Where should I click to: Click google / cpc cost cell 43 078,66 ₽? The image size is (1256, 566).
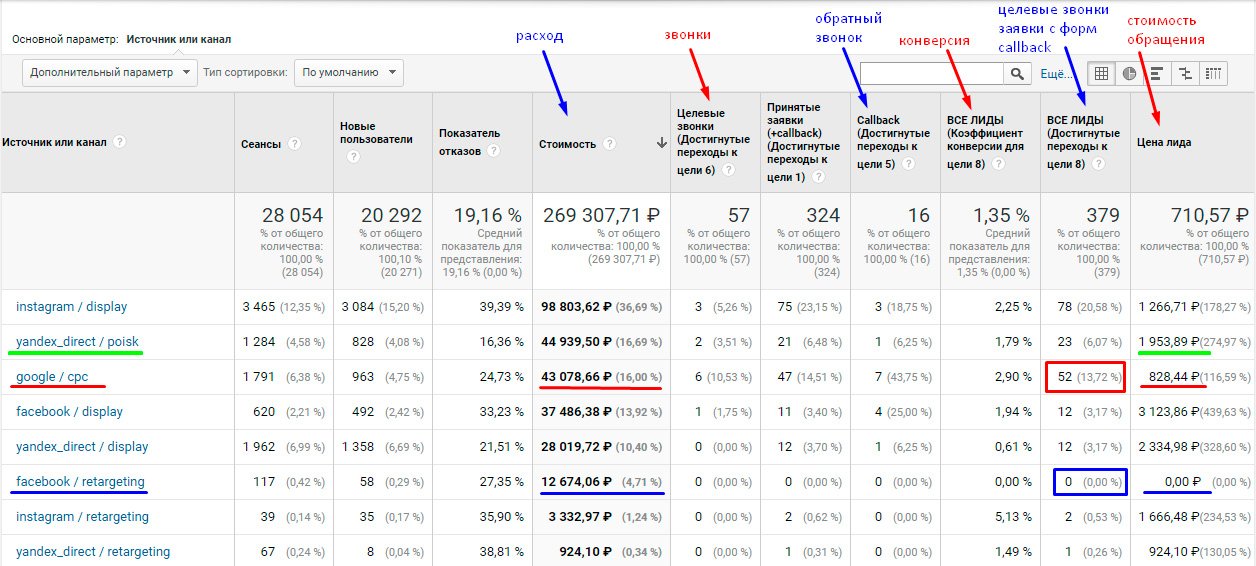coord(574,377)
